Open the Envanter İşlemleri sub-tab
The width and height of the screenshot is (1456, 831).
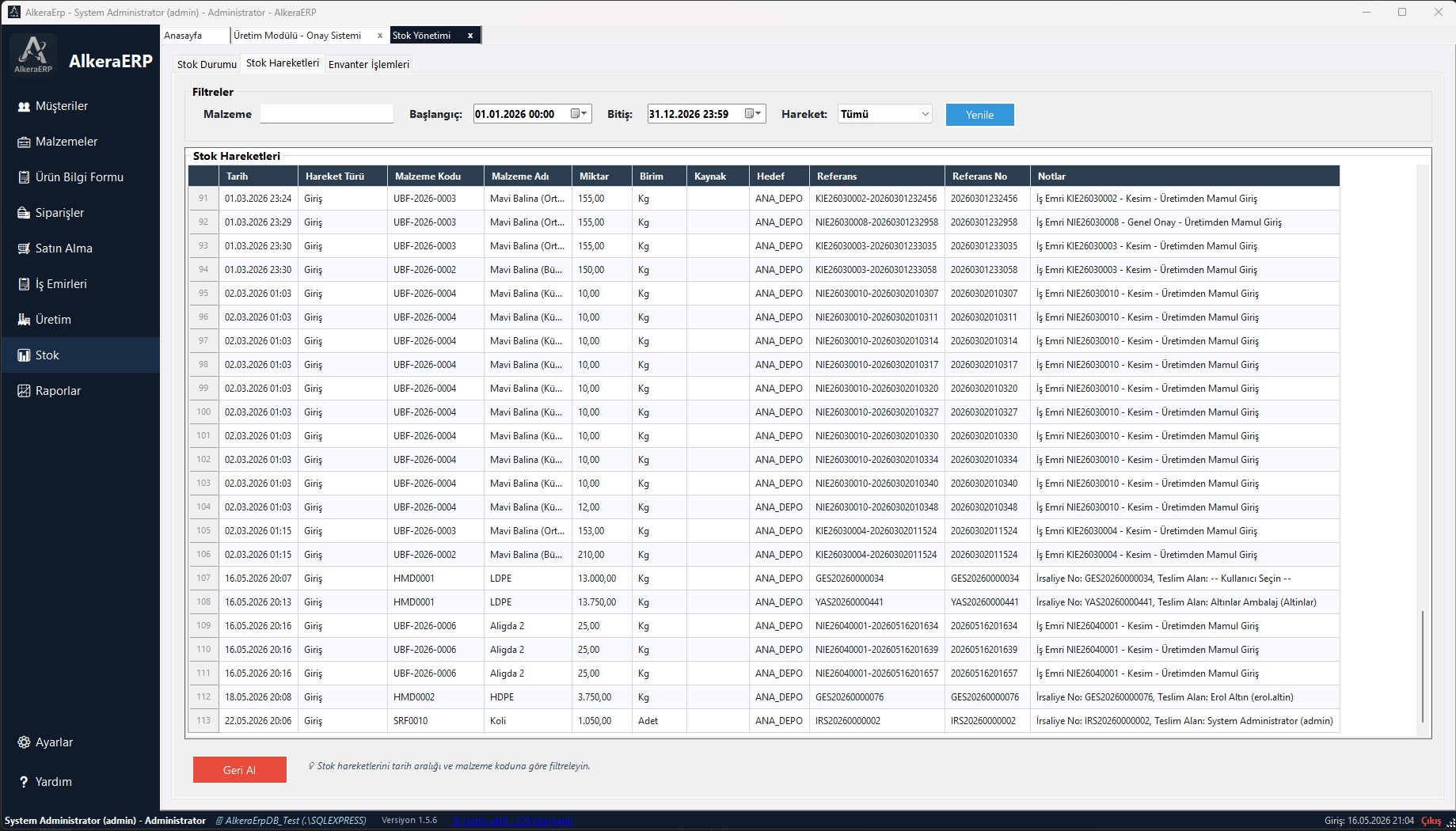[369, 64]
